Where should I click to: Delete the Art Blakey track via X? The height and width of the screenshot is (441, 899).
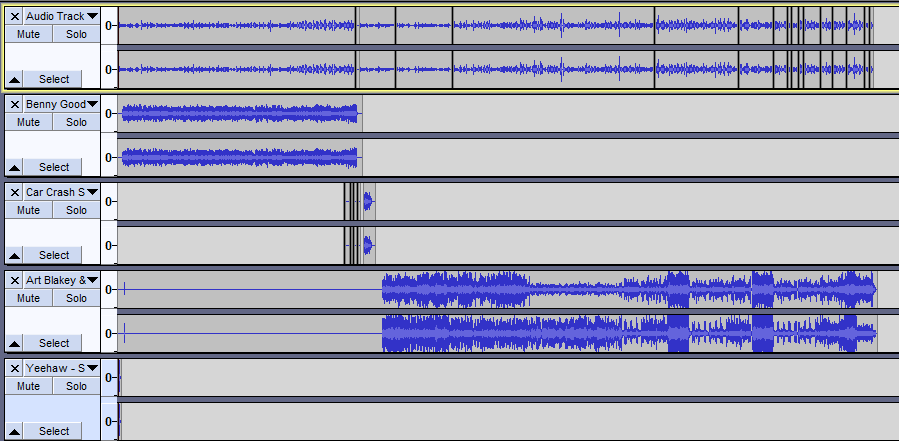[x=15, y=280]
